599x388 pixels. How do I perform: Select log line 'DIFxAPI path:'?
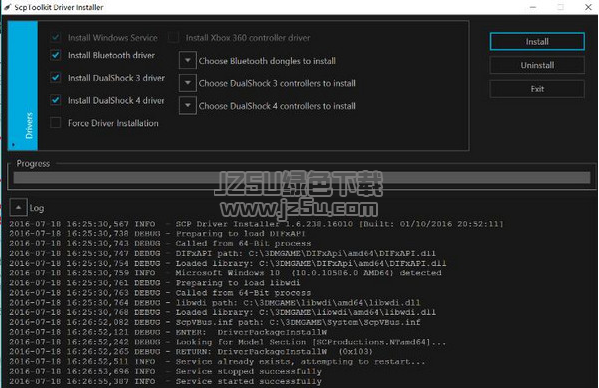[x=222, y=253]
